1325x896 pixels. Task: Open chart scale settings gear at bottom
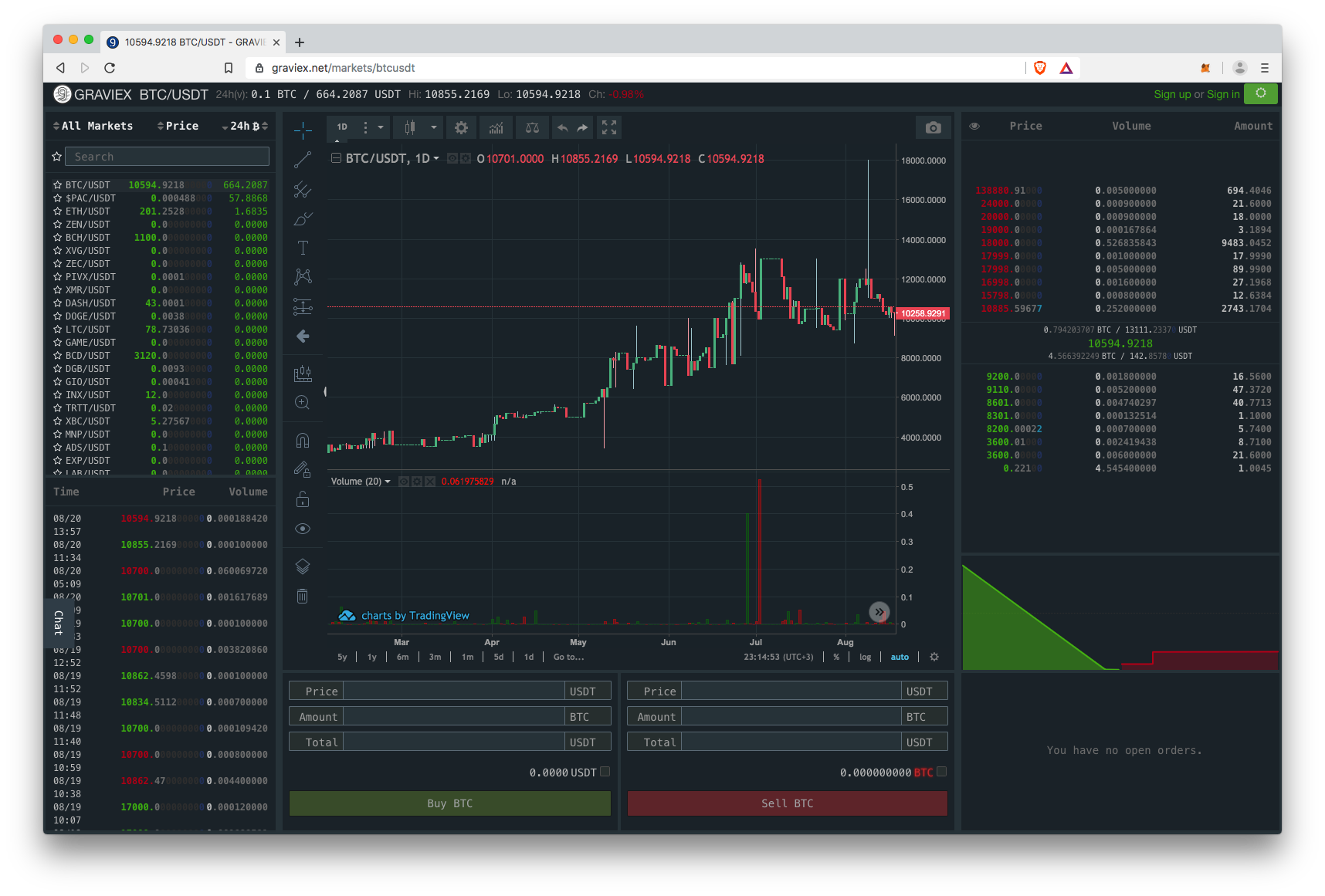(x=934, y=658)
